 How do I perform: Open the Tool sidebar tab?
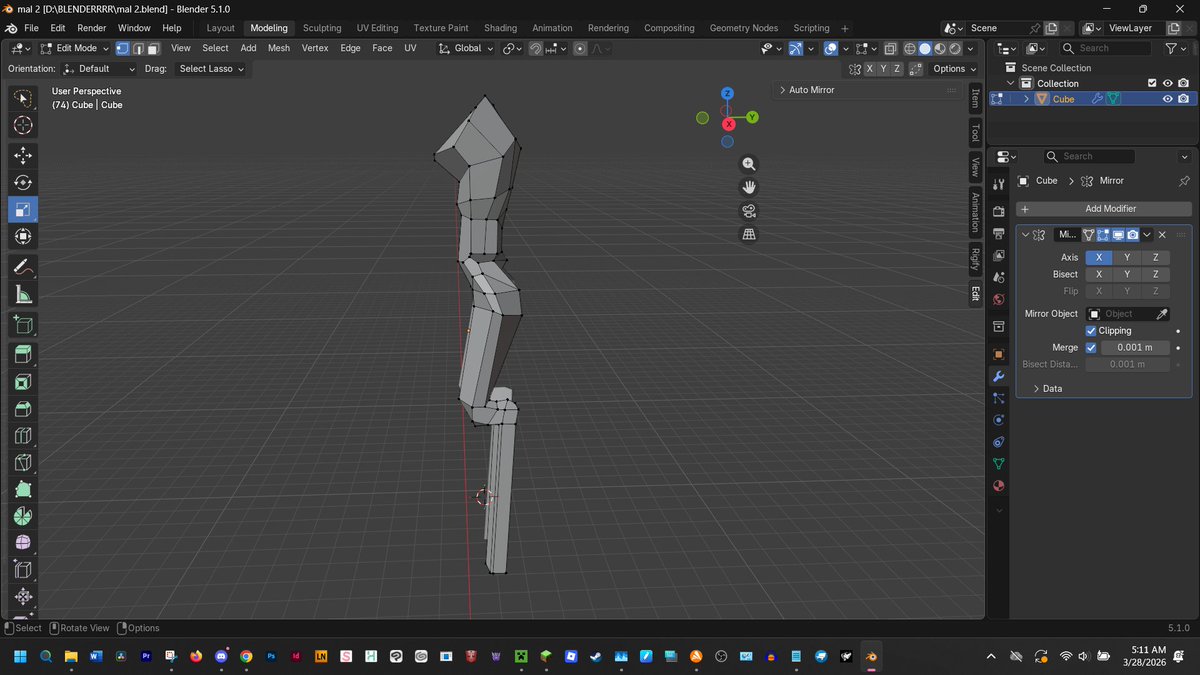(975, 134)
